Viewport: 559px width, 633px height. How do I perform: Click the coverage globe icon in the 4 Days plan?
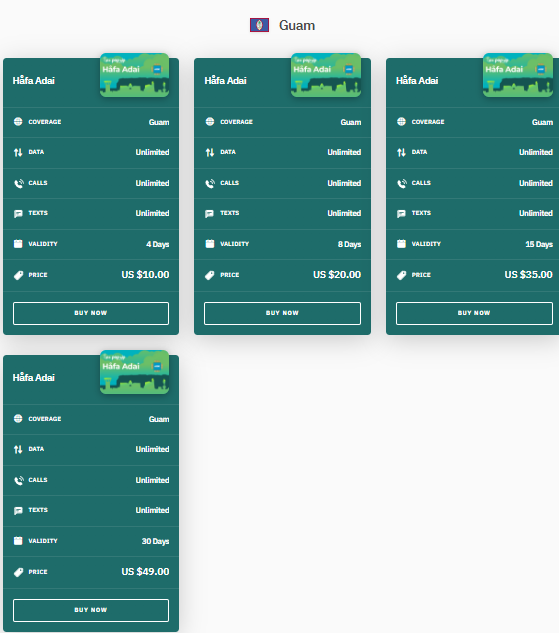18,122
